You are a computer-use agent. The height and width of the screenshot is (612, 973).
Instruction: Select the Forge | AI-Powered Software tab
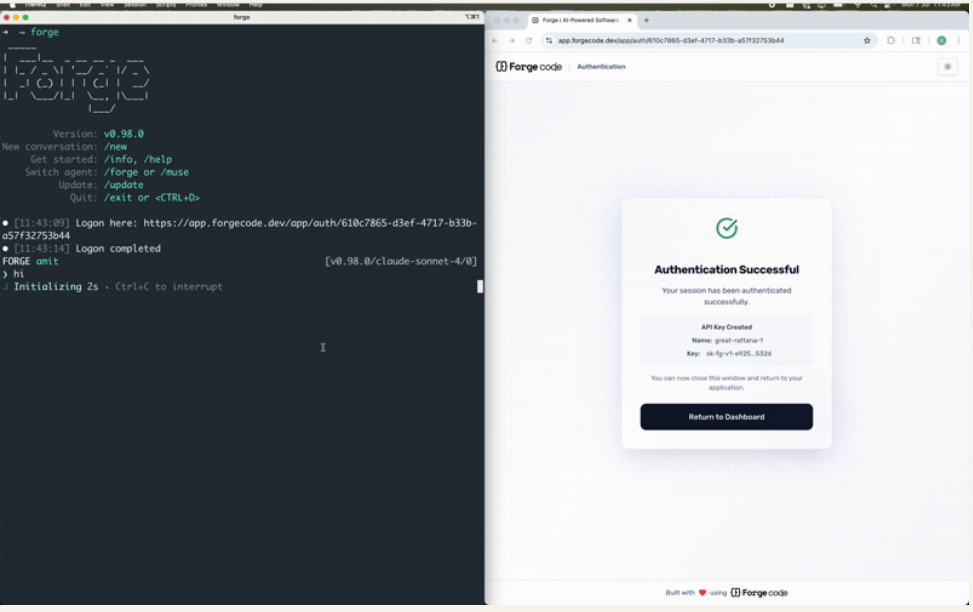(x=581, y=20)
